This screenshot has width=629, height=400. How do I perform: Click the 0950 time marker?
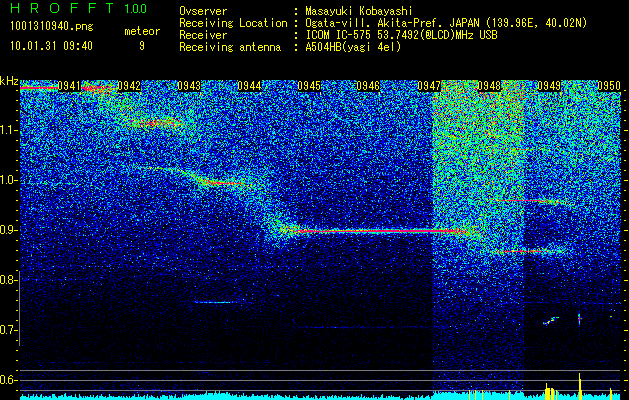pos(609,86)
